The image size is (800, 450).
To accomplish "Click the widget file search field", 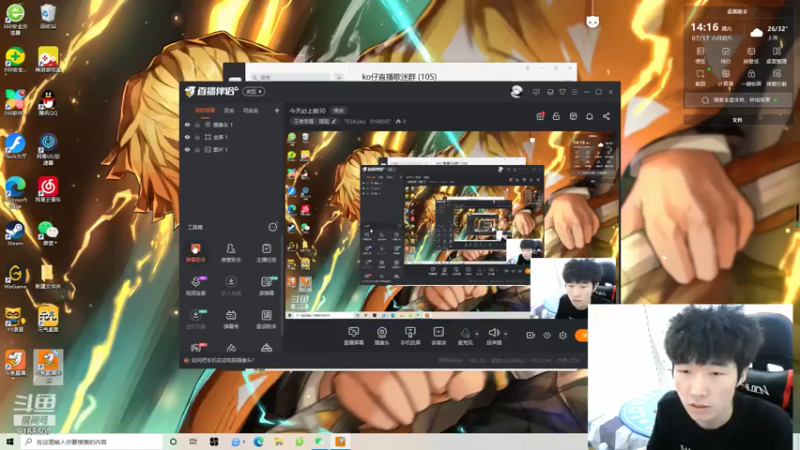I will tap(738, 100).
